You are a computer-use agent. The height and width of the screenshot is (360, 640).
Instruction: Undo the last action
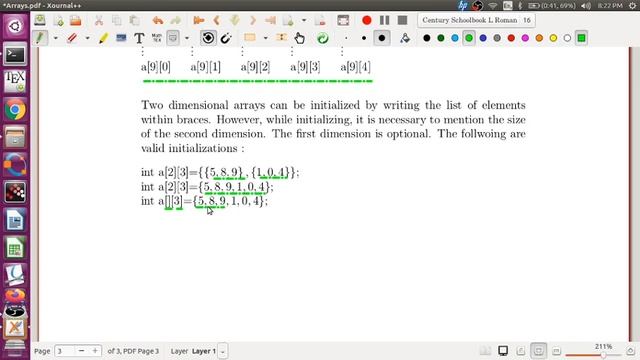[158, 20]
